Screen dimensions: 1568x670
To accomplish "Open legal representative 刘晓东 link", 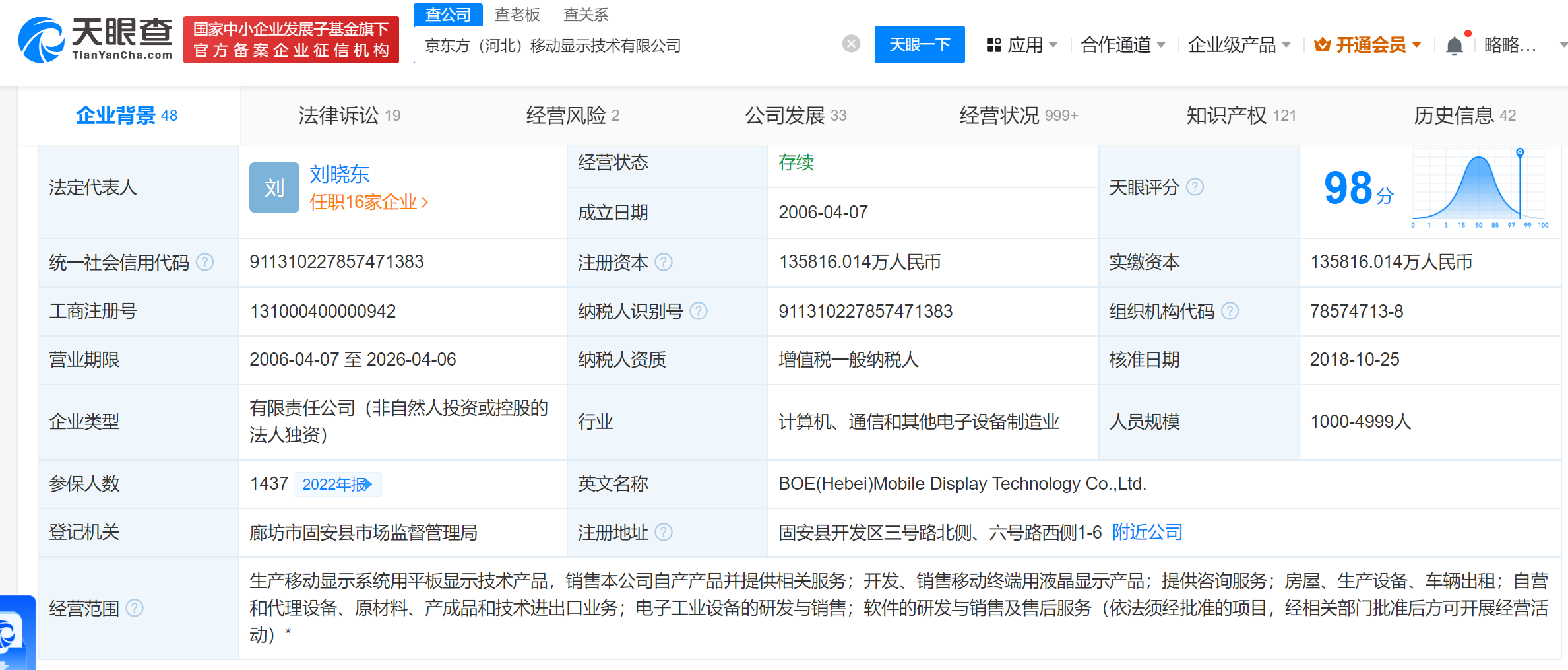I will (x=340, y=174).
